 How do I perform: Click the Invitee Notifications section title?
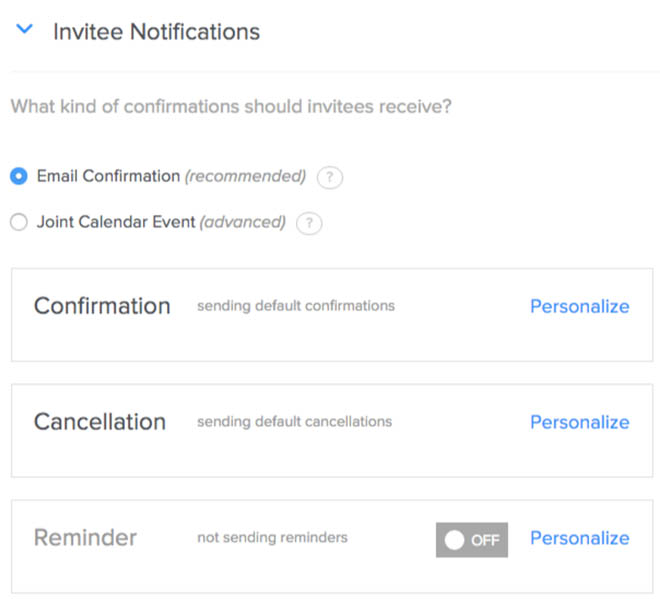pyautogui.click(x=156, y=32)
